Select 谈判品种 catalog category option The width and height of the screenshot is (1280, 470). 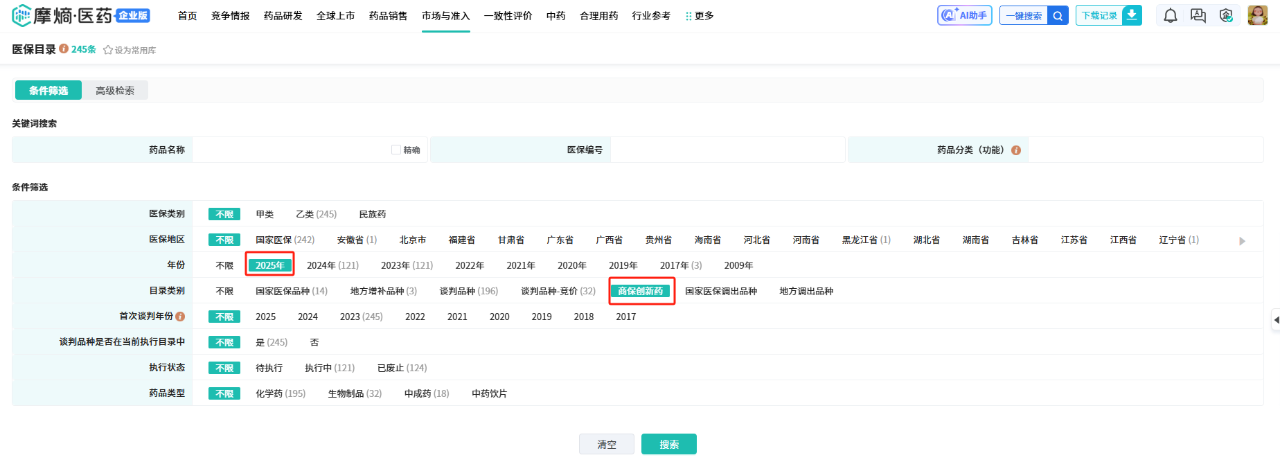point(468,291)
